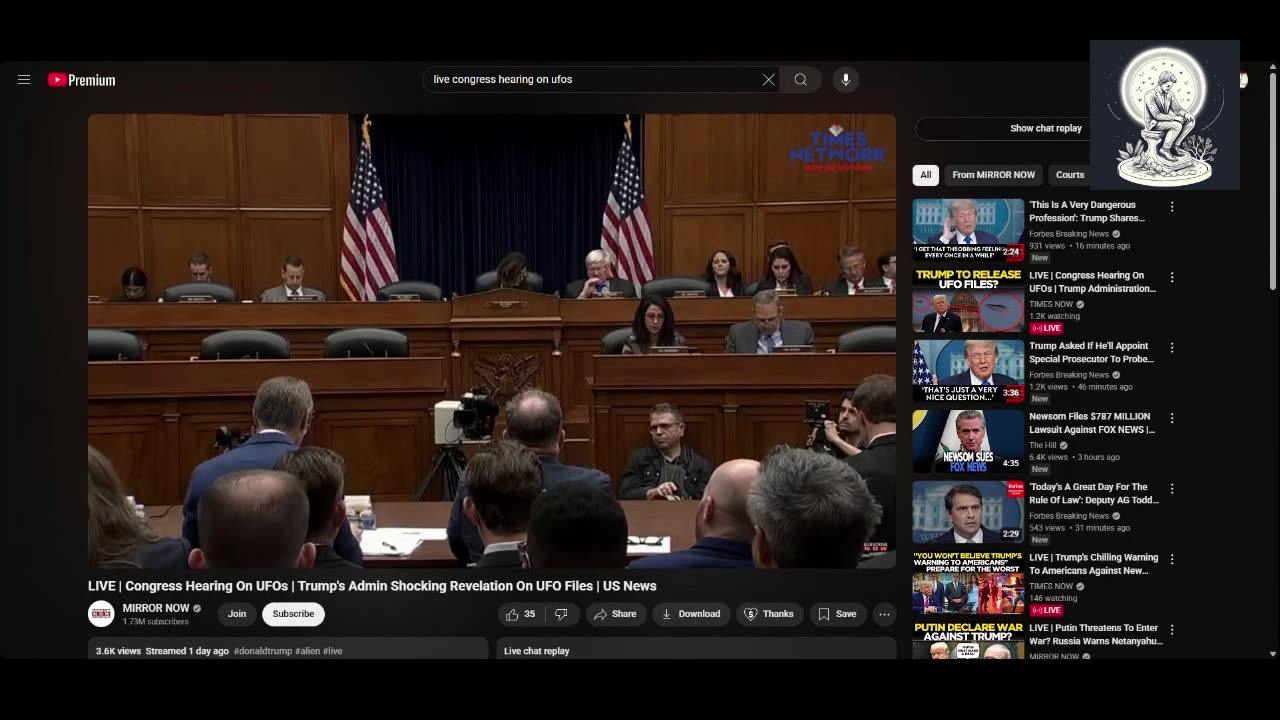Clear the search query with X icon
Viewport: 1280px width, 720px height.
click(769, 80)
